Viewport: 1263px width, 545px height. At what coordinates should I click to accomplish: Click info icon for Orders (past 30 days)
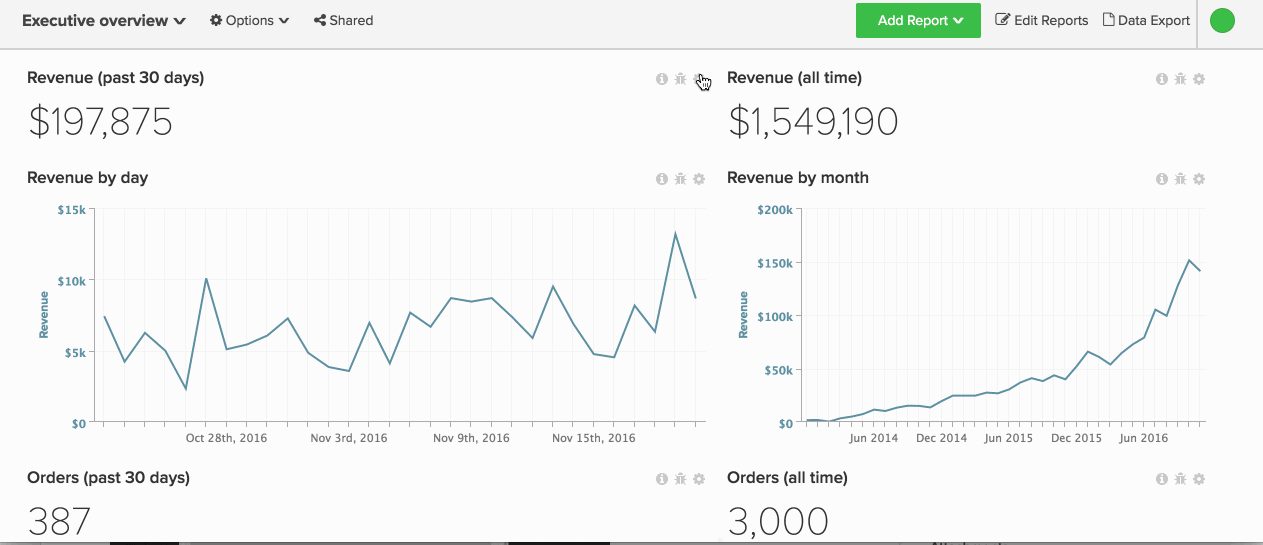662,479
